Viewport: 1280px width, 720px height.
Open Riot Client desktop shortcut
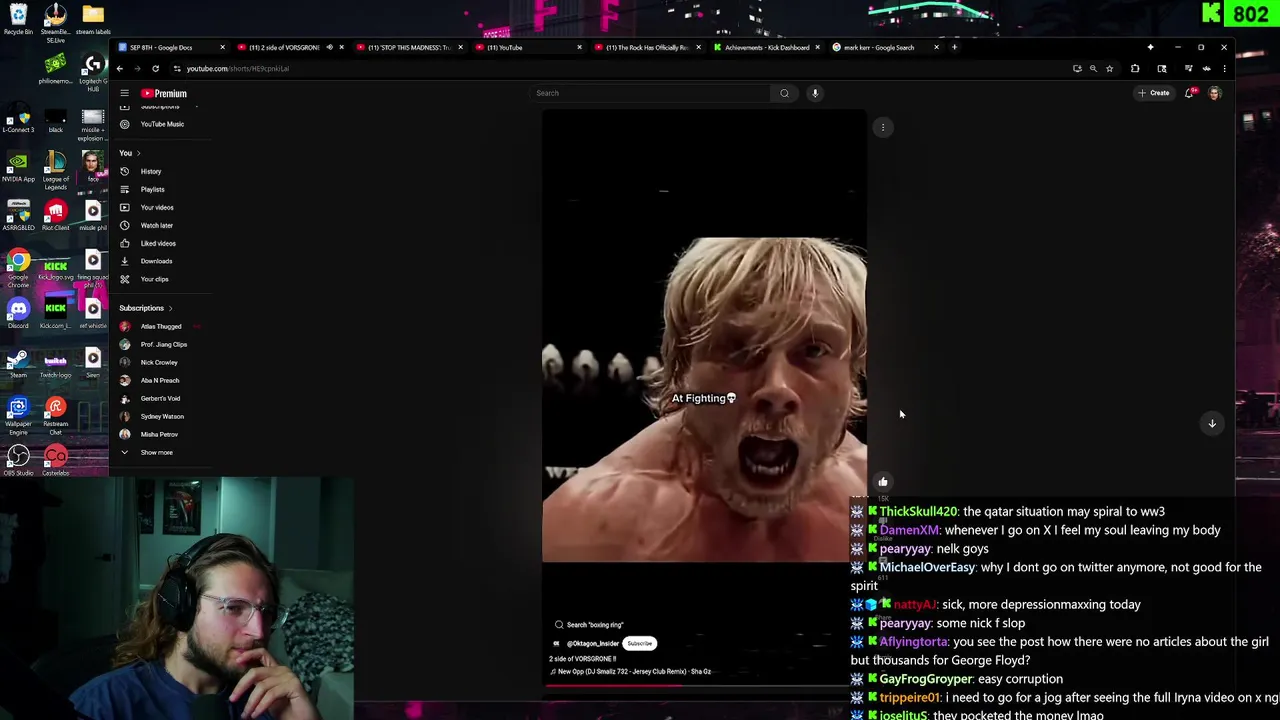(x=55, y=216)
